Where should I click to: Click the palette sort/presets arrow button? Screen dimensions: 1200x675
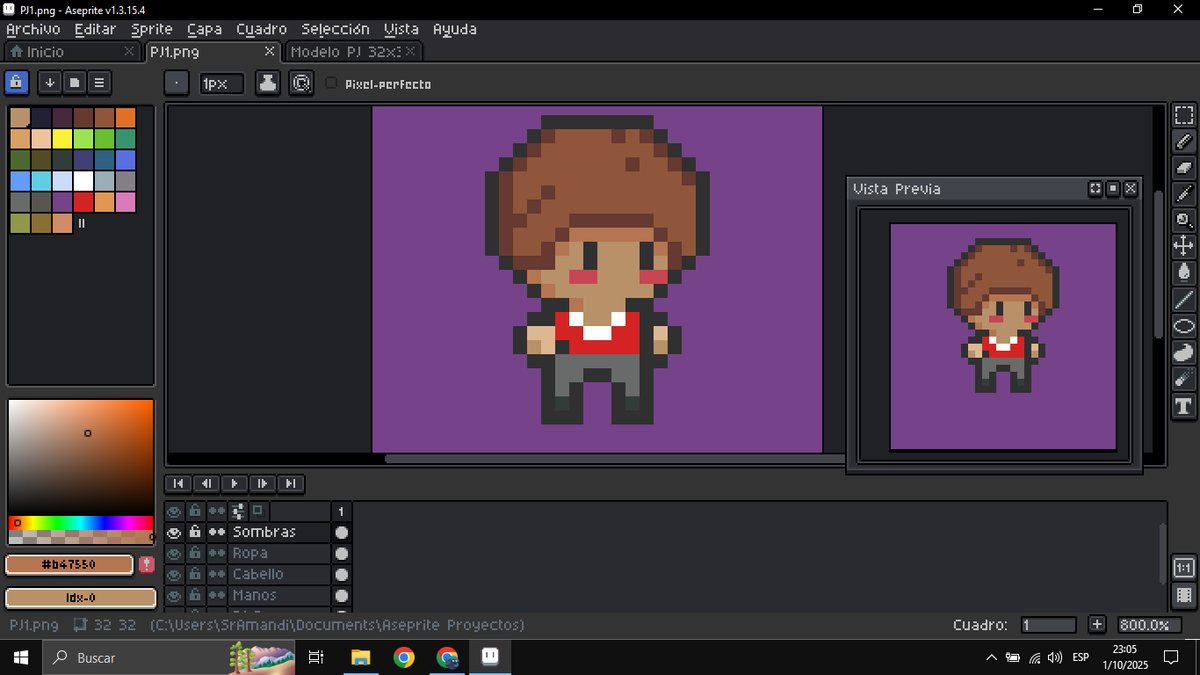[x=49, y=83]
